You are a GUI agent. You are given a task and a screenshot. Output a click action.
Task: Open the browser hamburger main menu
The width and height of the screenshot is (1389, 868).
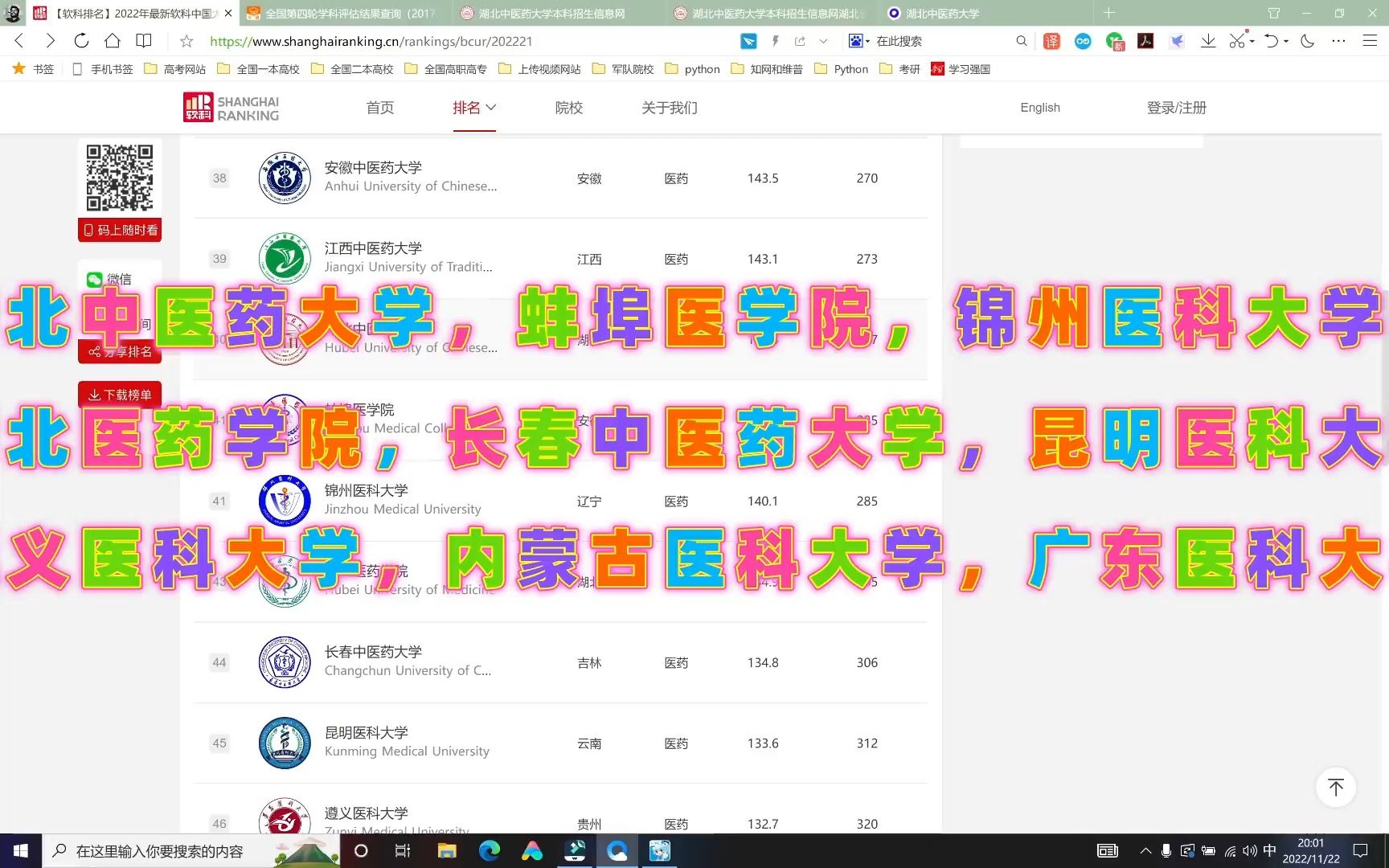click(1370, 41)
